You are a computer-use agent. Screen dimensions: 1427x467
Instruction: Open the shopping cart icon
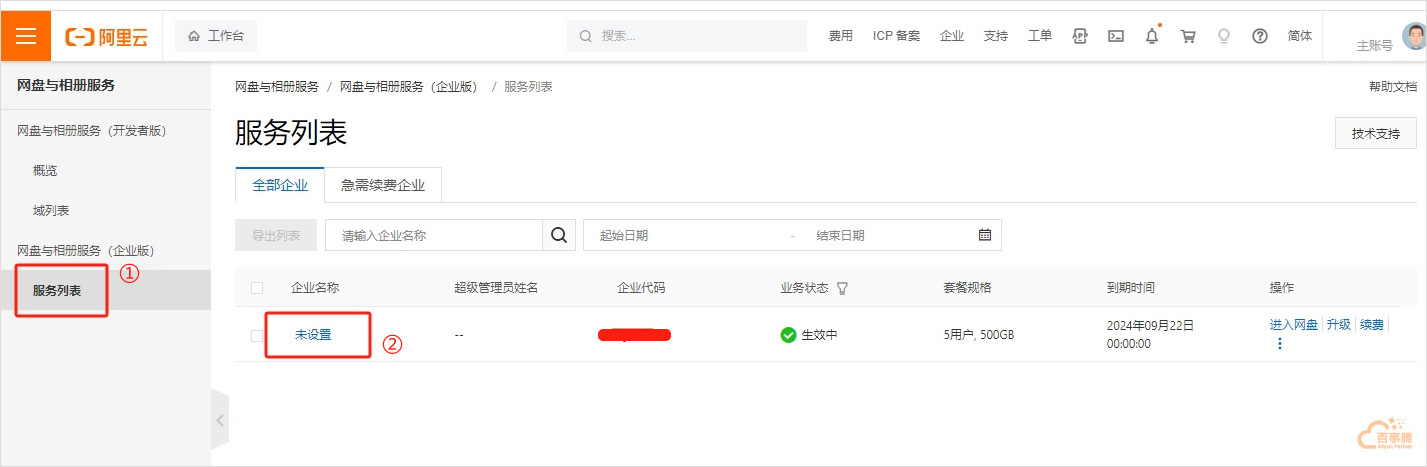[x=1188, y=36]
